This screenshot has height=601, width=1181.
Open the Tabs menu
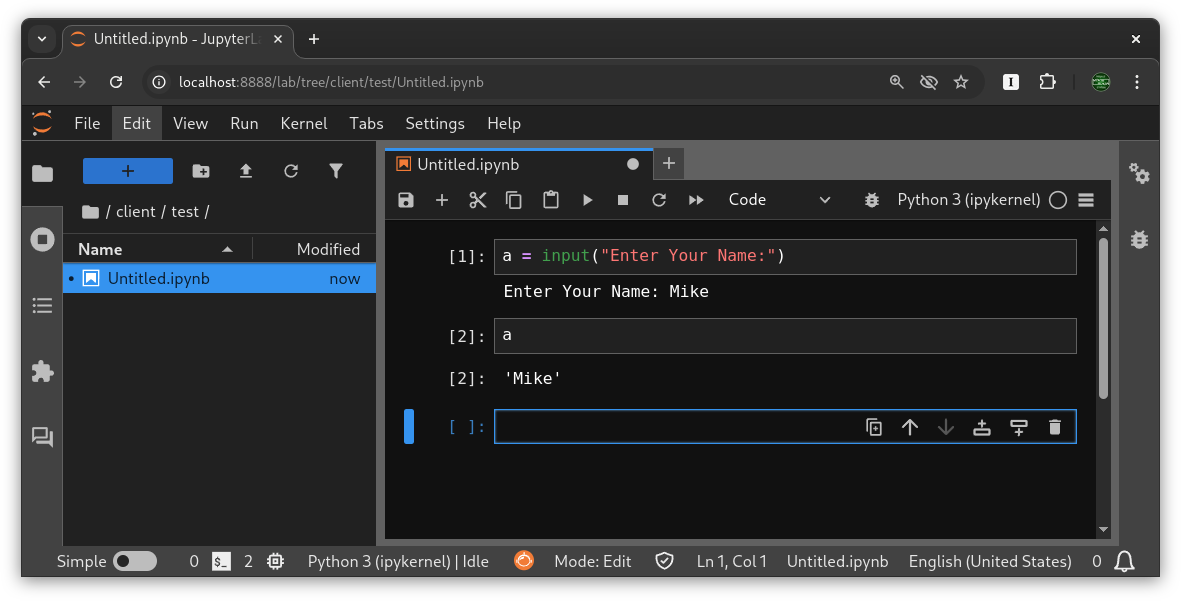(366, 124)
